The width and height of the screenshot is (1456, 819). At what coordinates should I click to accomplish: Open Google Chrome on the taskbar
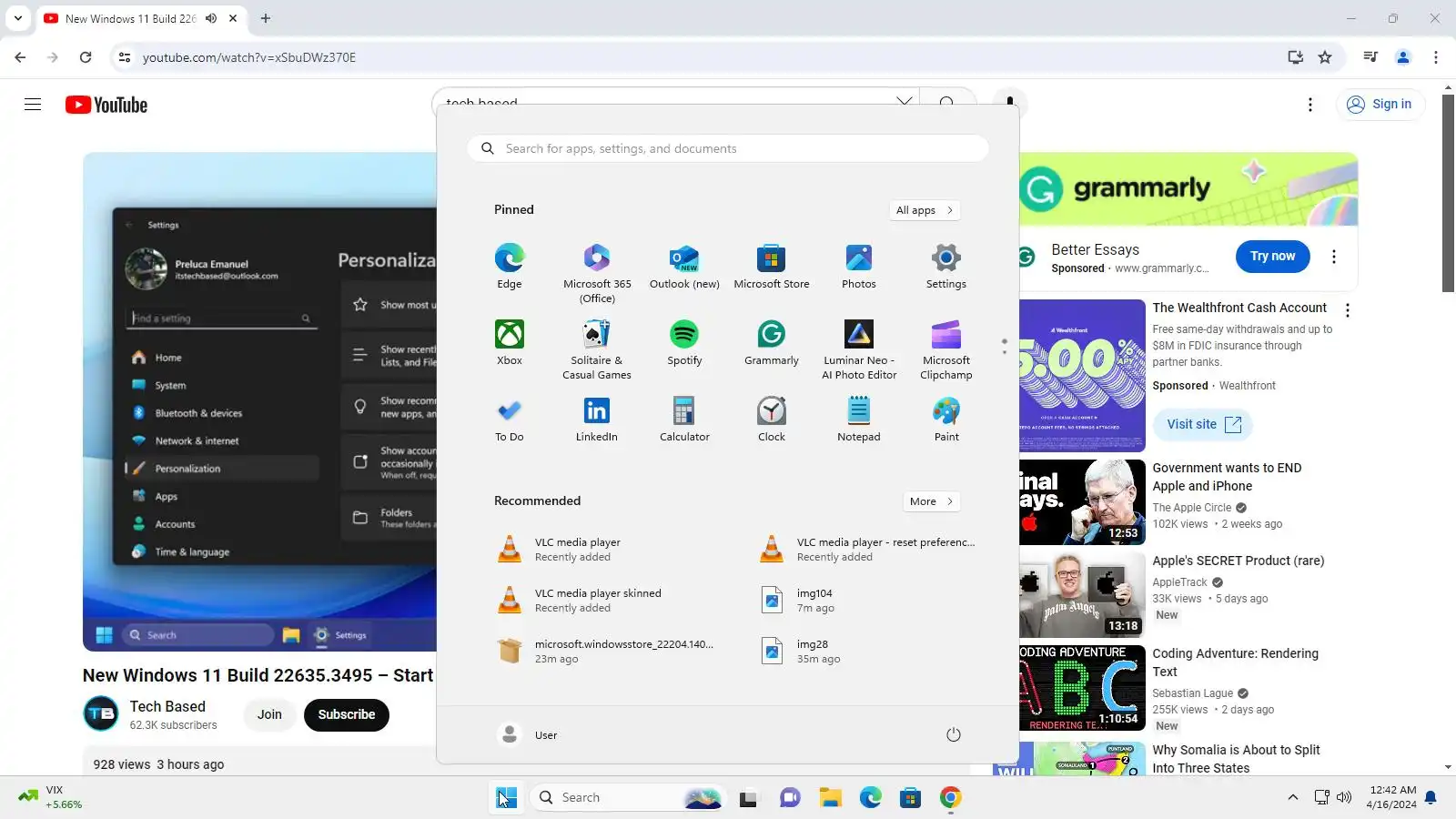pos(950,798)
